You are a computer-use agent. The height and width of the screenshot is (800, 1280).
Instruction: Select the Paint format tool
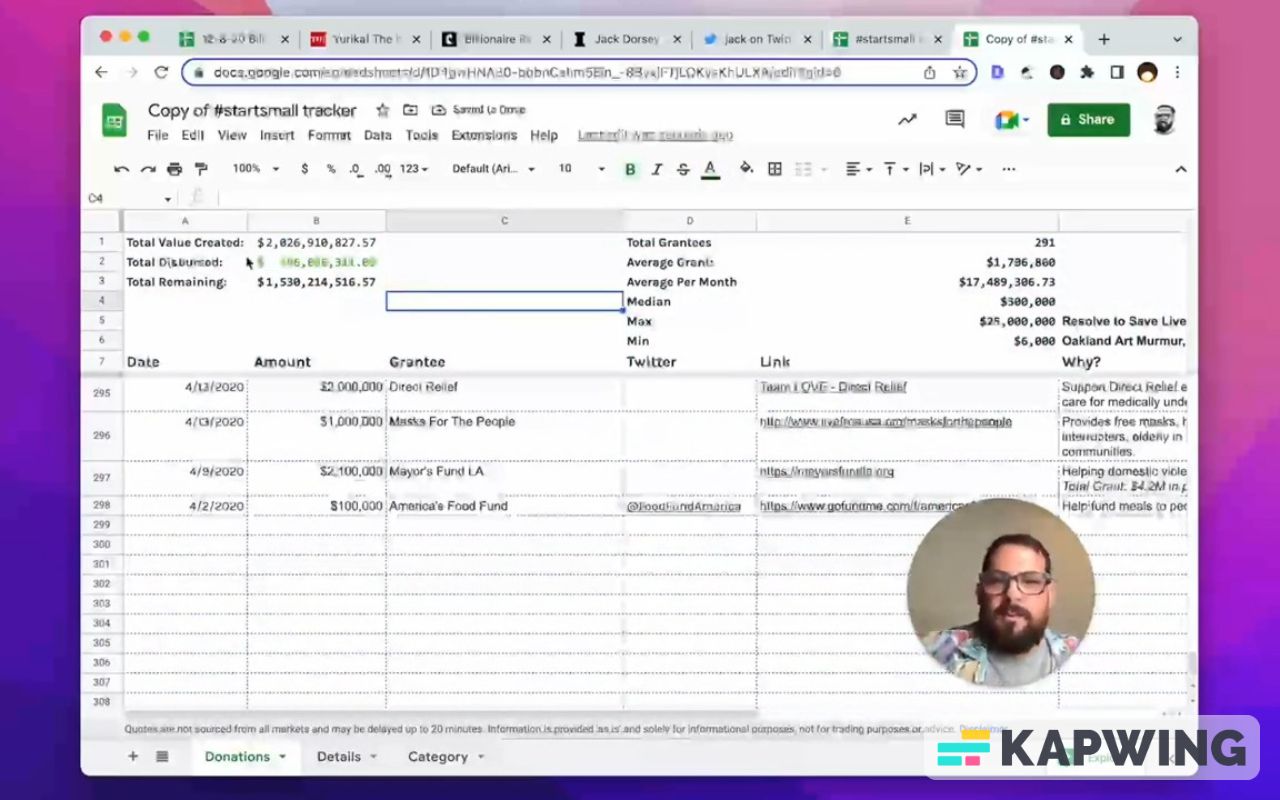201,169
